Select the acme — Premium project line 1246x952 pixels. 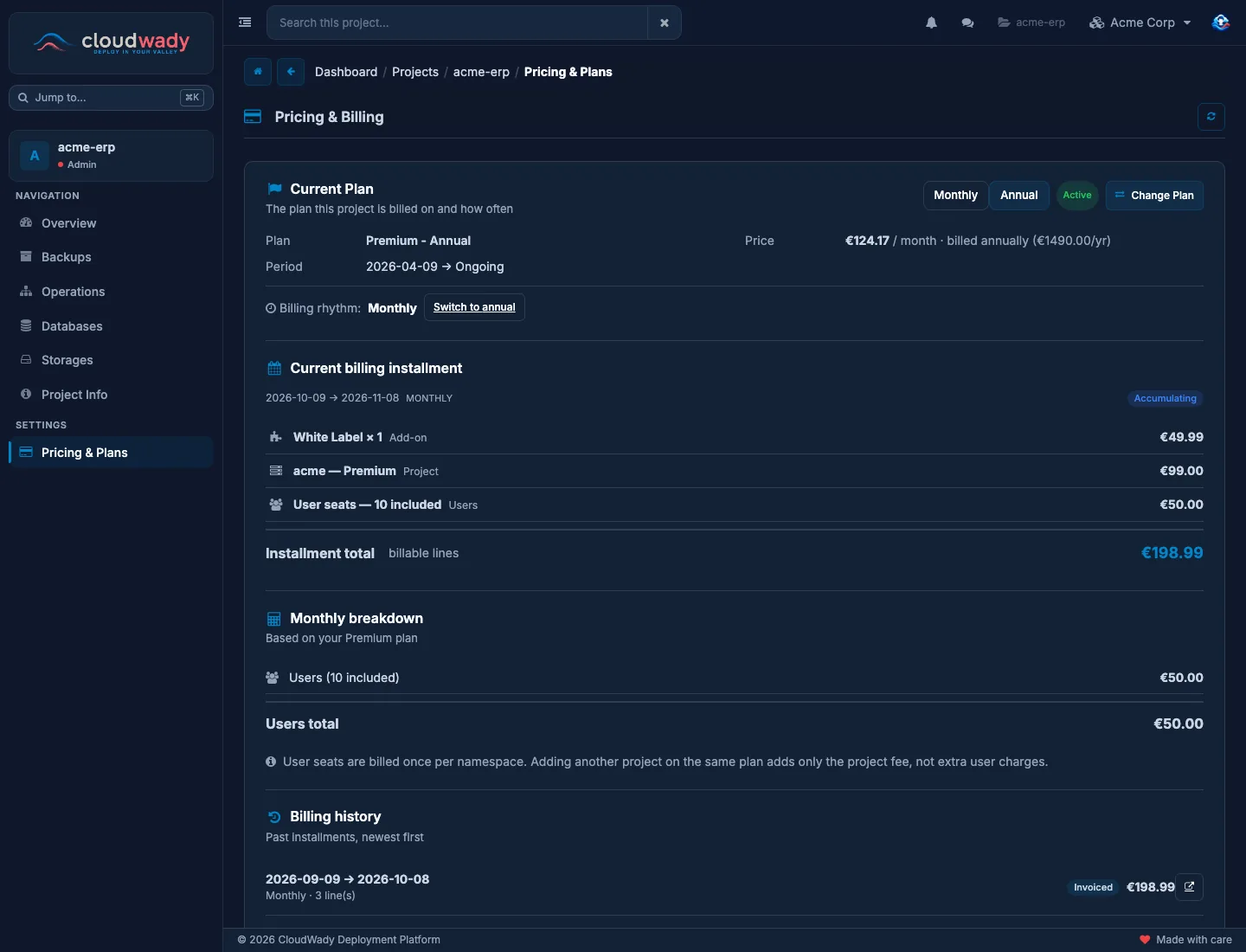click(735, 471)
